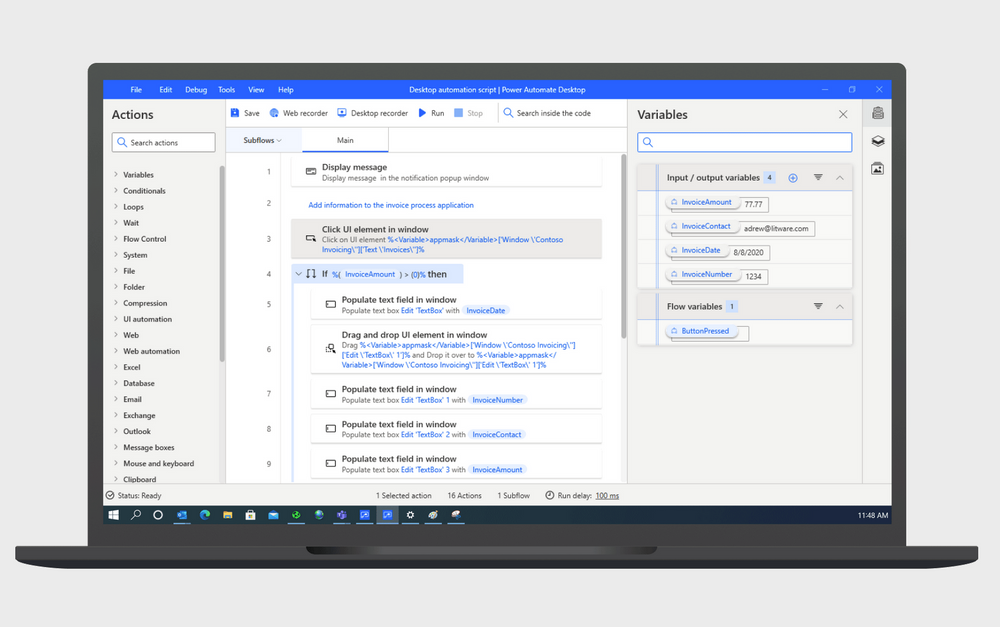Viewport: 1000px width, 627px height.
Task: Open the File menu
Action: (x=136, y=90)
